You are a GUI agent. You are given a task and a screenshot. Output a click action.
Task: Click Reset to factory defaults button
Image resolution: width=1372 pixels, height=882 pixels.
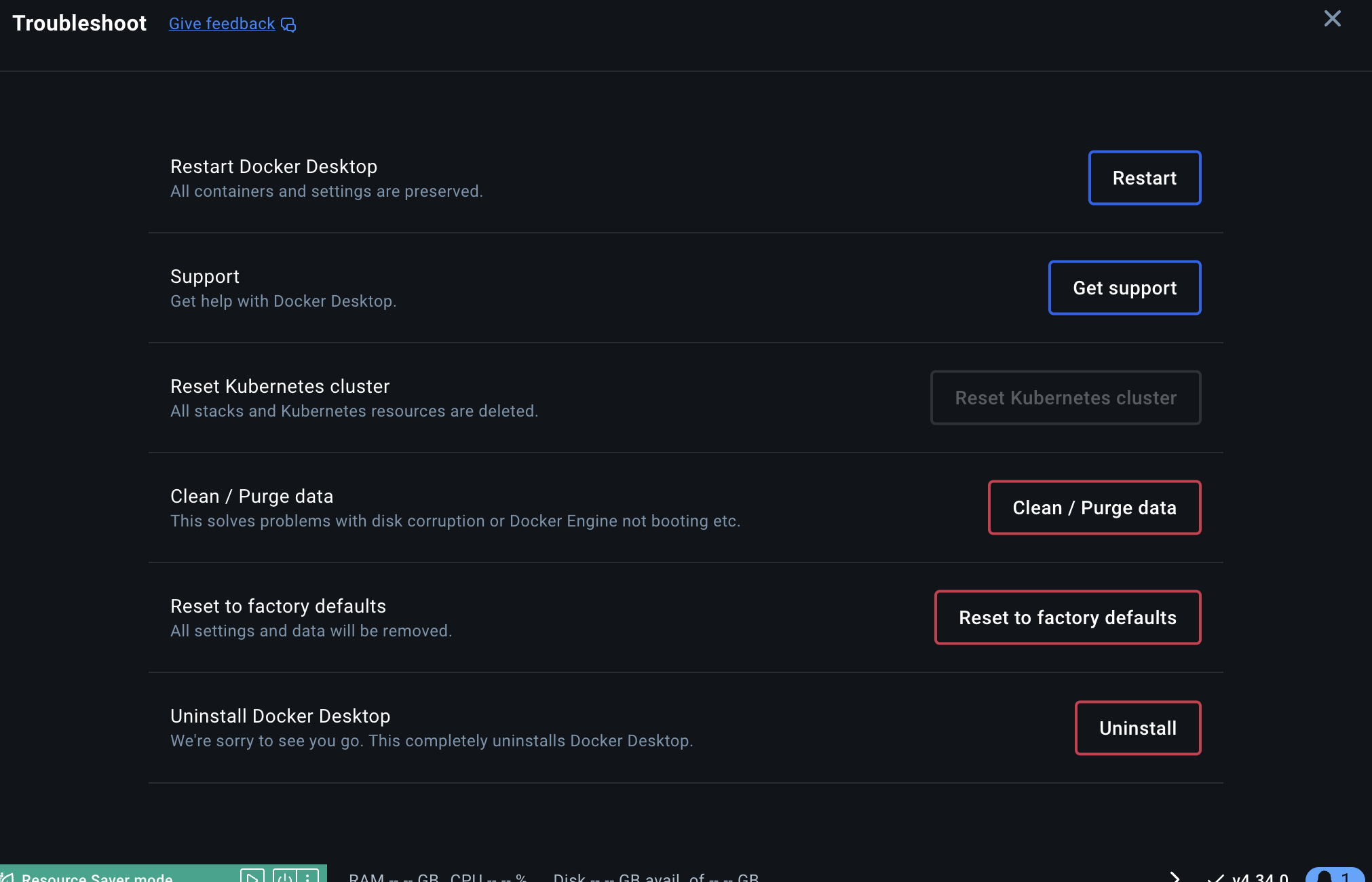[x=1067, y=617]
